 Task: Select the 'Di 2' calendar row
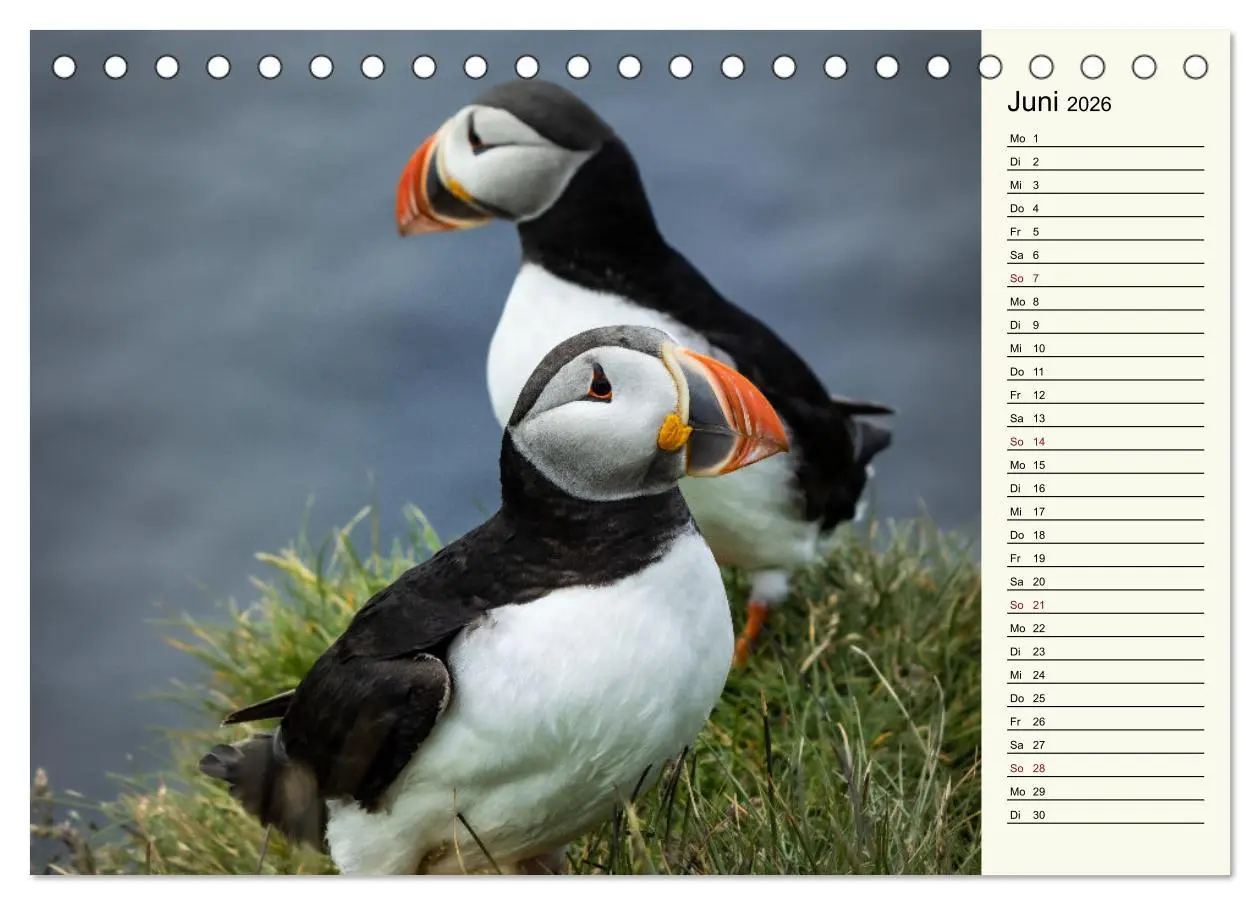pyautogui.click(x=1105, y=162)
